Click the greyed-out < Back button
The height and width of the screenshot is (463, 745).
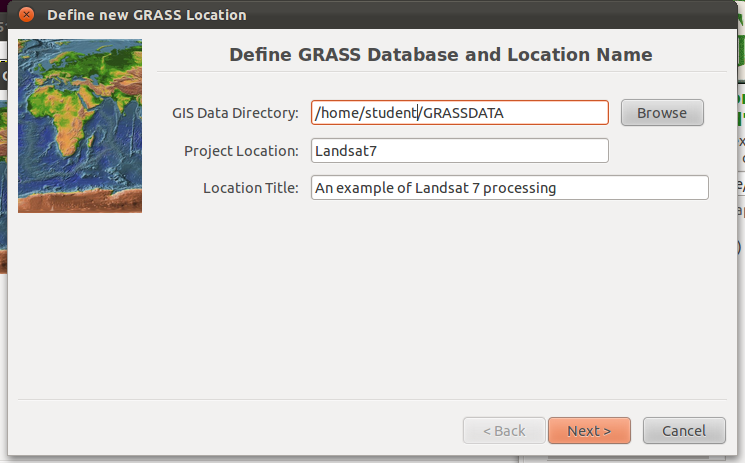[x=504, y=431]
